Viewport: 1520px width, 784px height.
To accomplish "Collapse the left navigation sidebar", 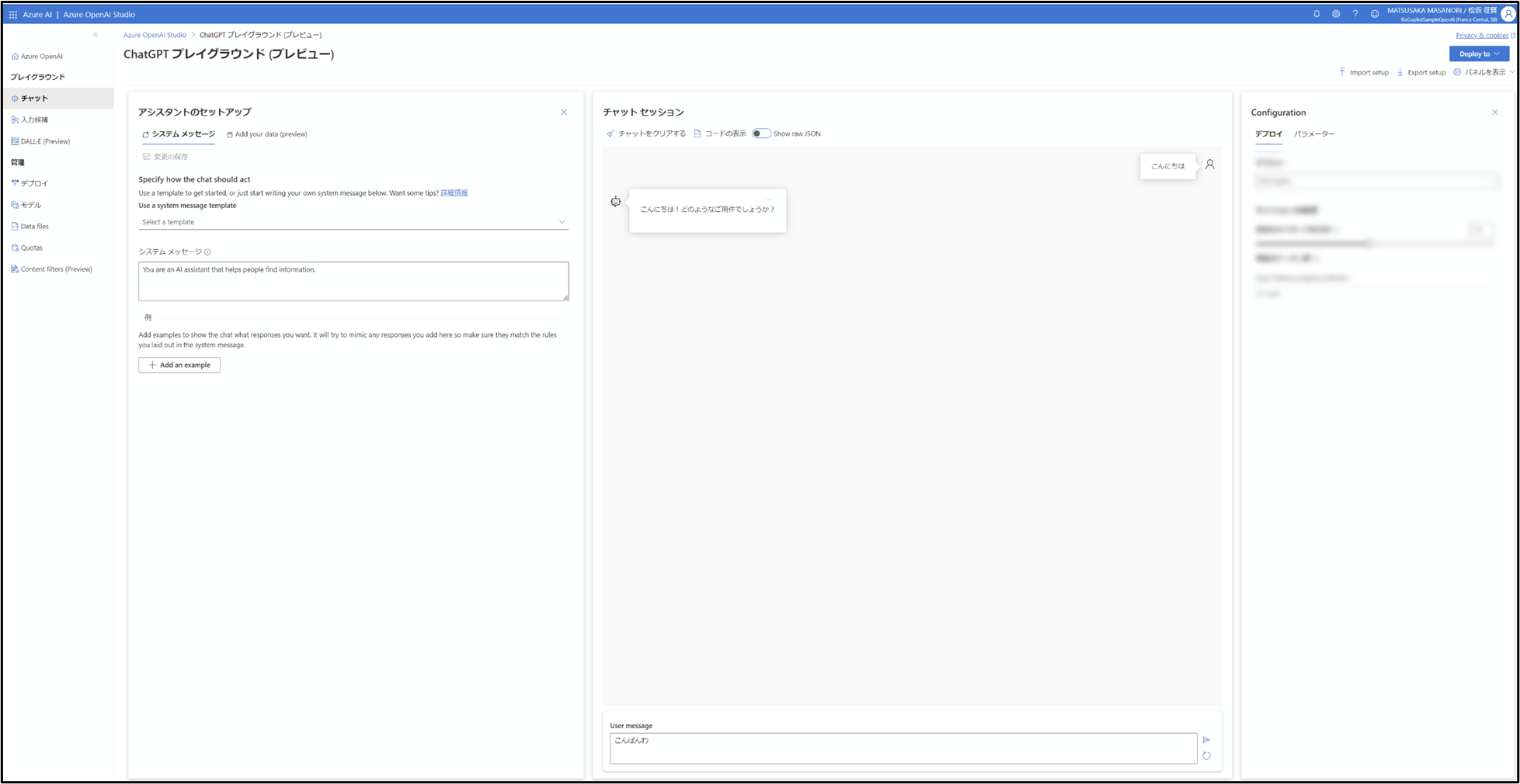I will 96,35.
